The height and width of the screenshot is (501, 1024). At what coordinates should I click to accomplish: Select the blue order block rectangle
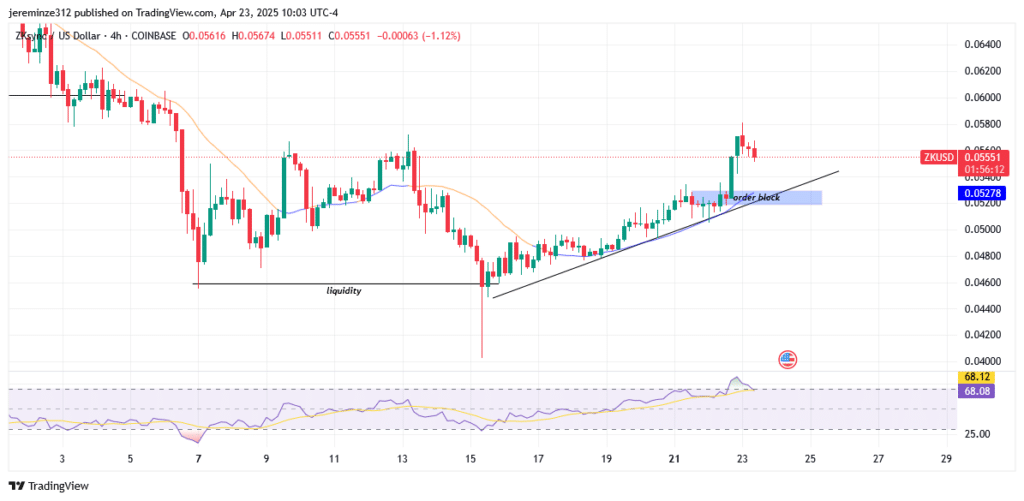point(756,197)
